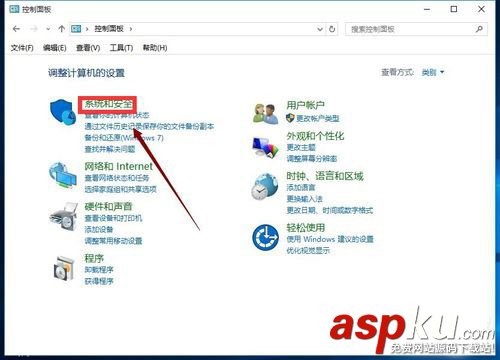Open 查看你的计算机状态 link

coord(117,115)
